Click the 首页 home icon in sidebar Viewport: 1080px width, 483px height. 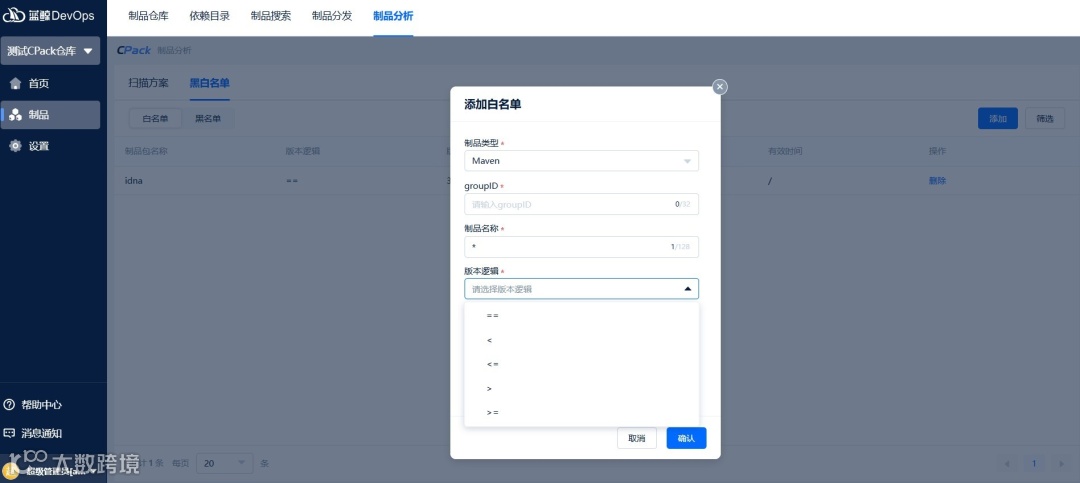coord(15,83)
